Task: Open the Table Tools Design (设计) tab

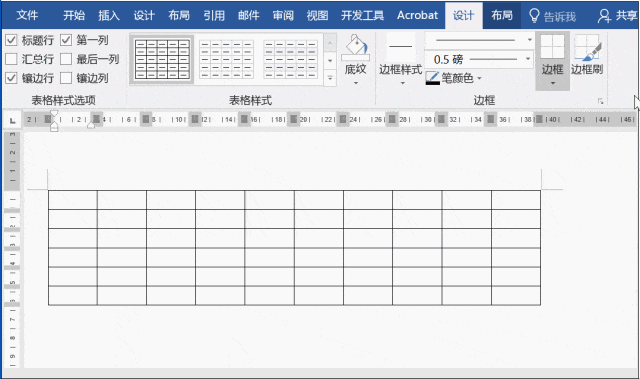Action: (x=464, y=16)
